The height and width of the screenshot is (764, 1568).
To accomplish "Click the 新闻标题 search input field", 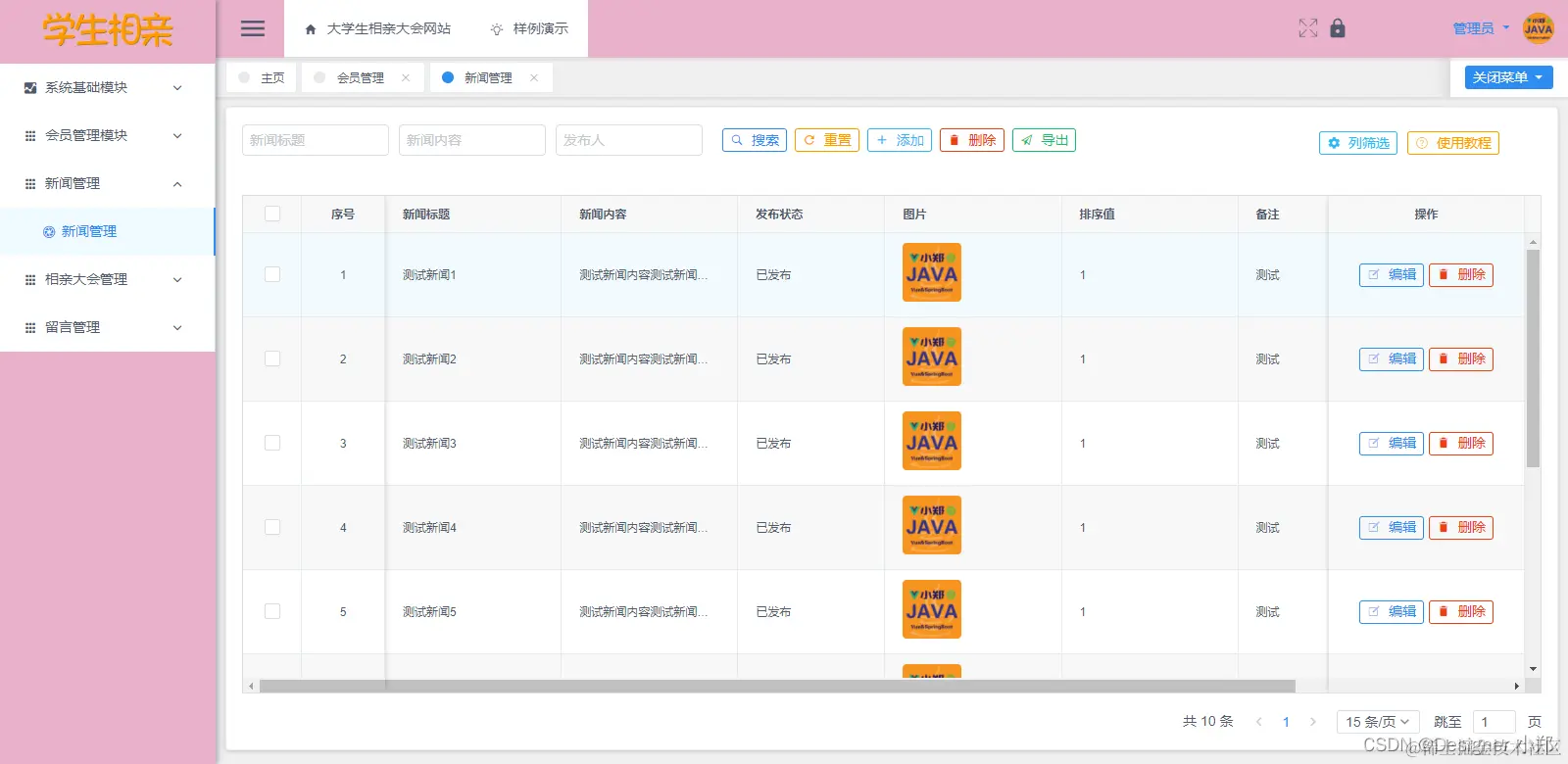I will (x=316, y=140).
